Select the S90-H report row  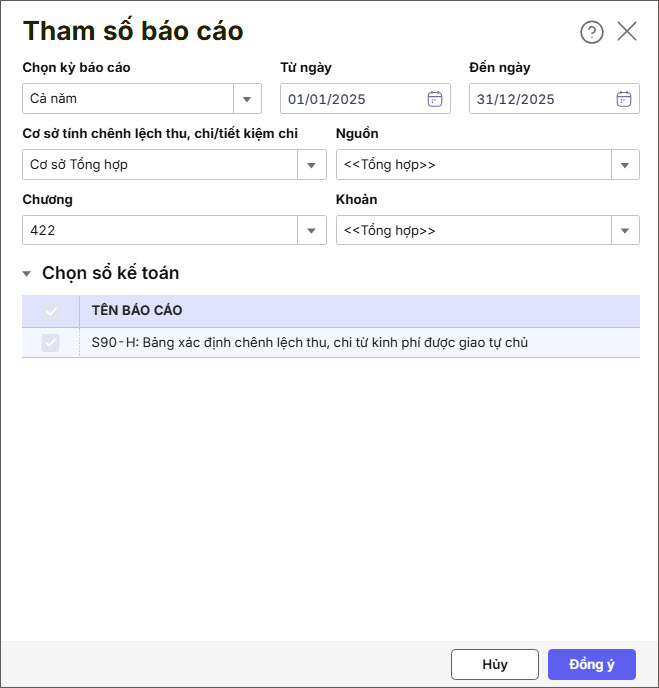pyautogui.click(x=310, y=343)
